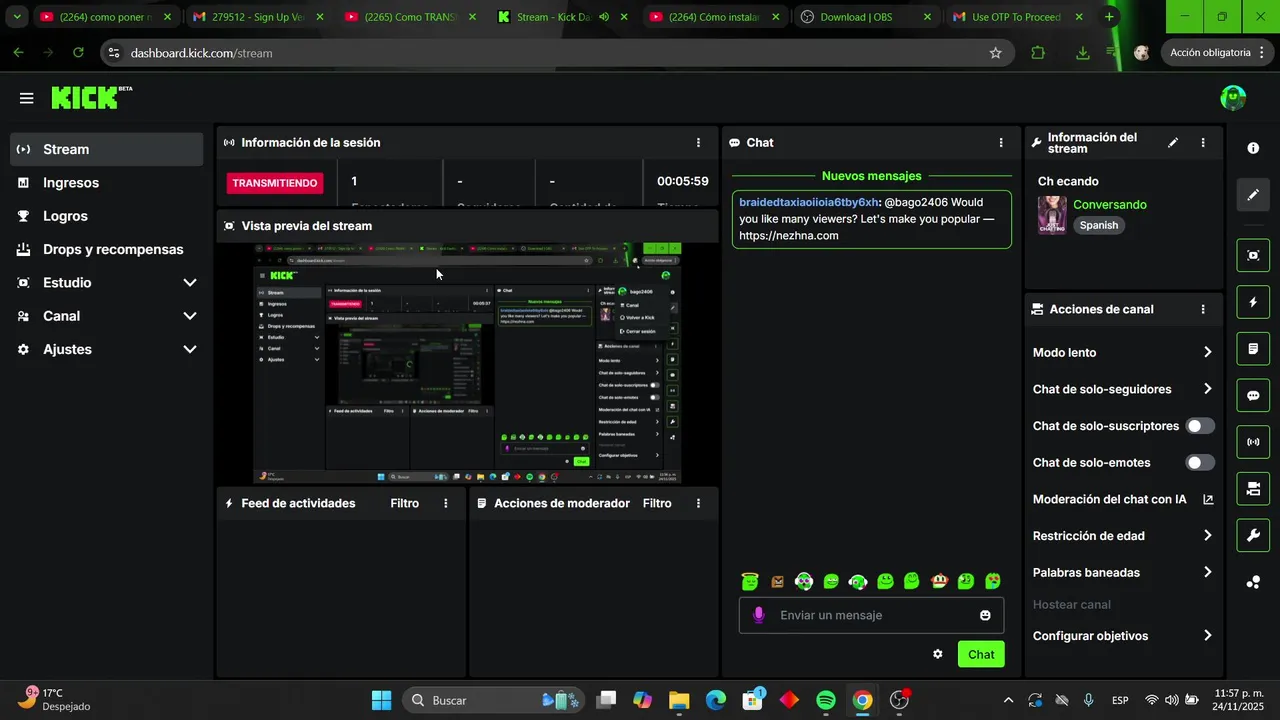Select Stream in the left sidebar
The image size is (1280, 720).
pos(107,149)
